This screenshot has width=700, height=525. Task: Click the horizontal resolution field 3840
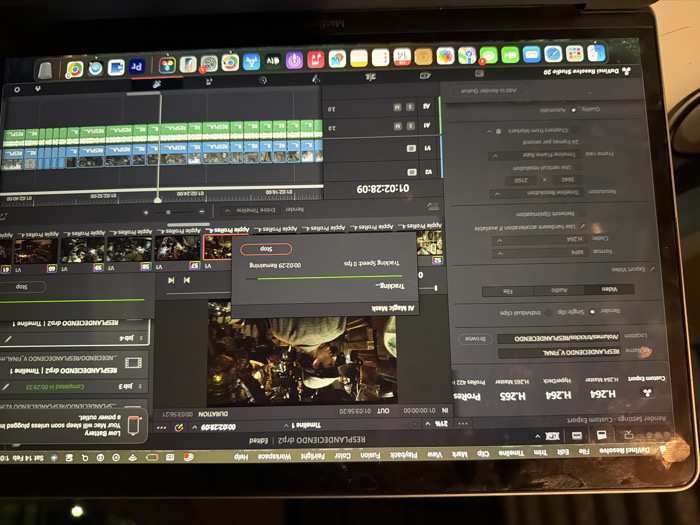point(567,179)
